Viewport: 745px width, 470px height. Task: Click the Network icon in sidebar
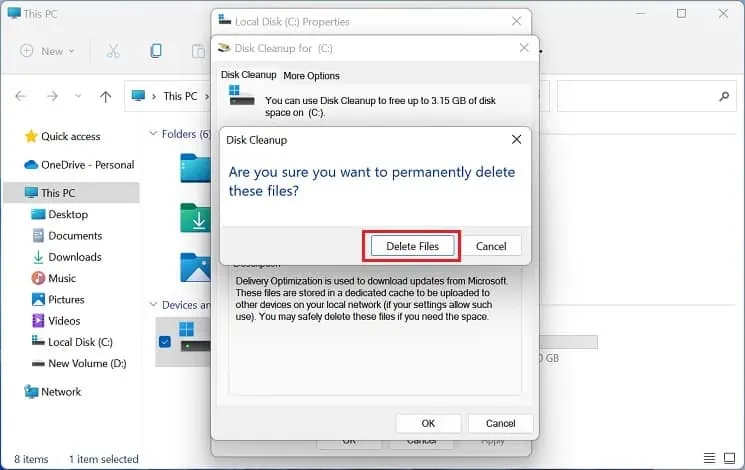(31, 392)
